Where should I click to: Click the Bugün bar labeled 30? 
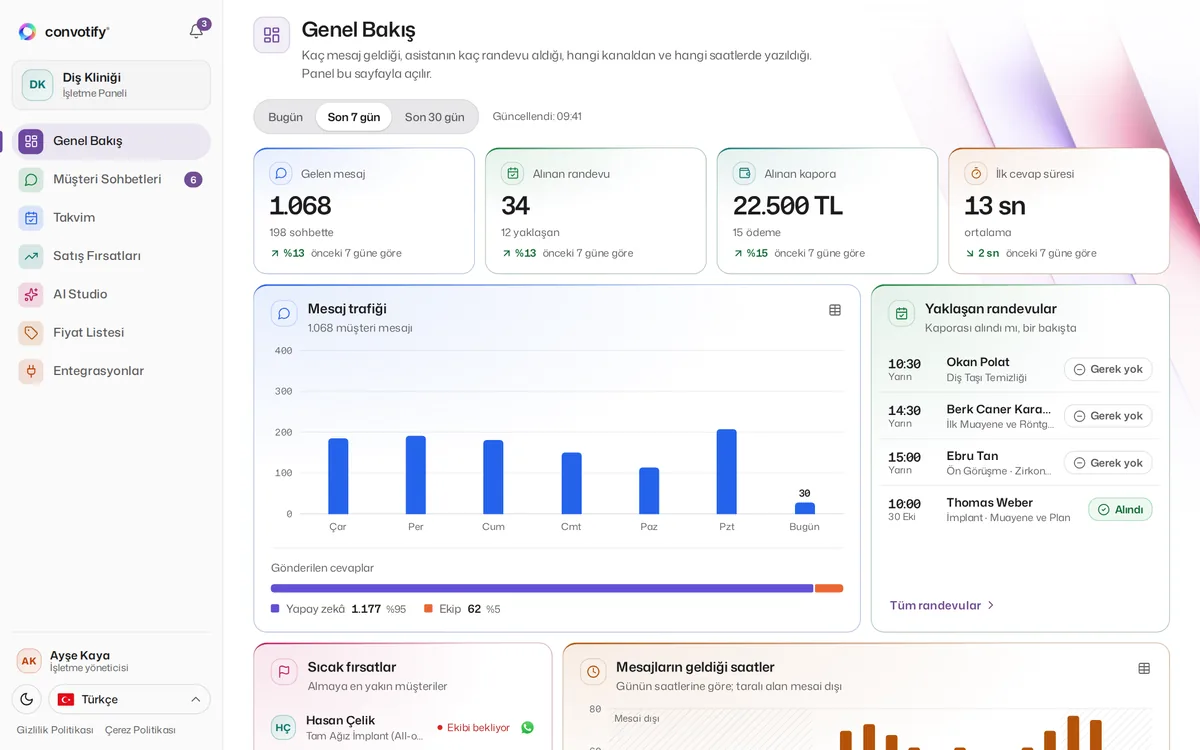tap(805, 508)
